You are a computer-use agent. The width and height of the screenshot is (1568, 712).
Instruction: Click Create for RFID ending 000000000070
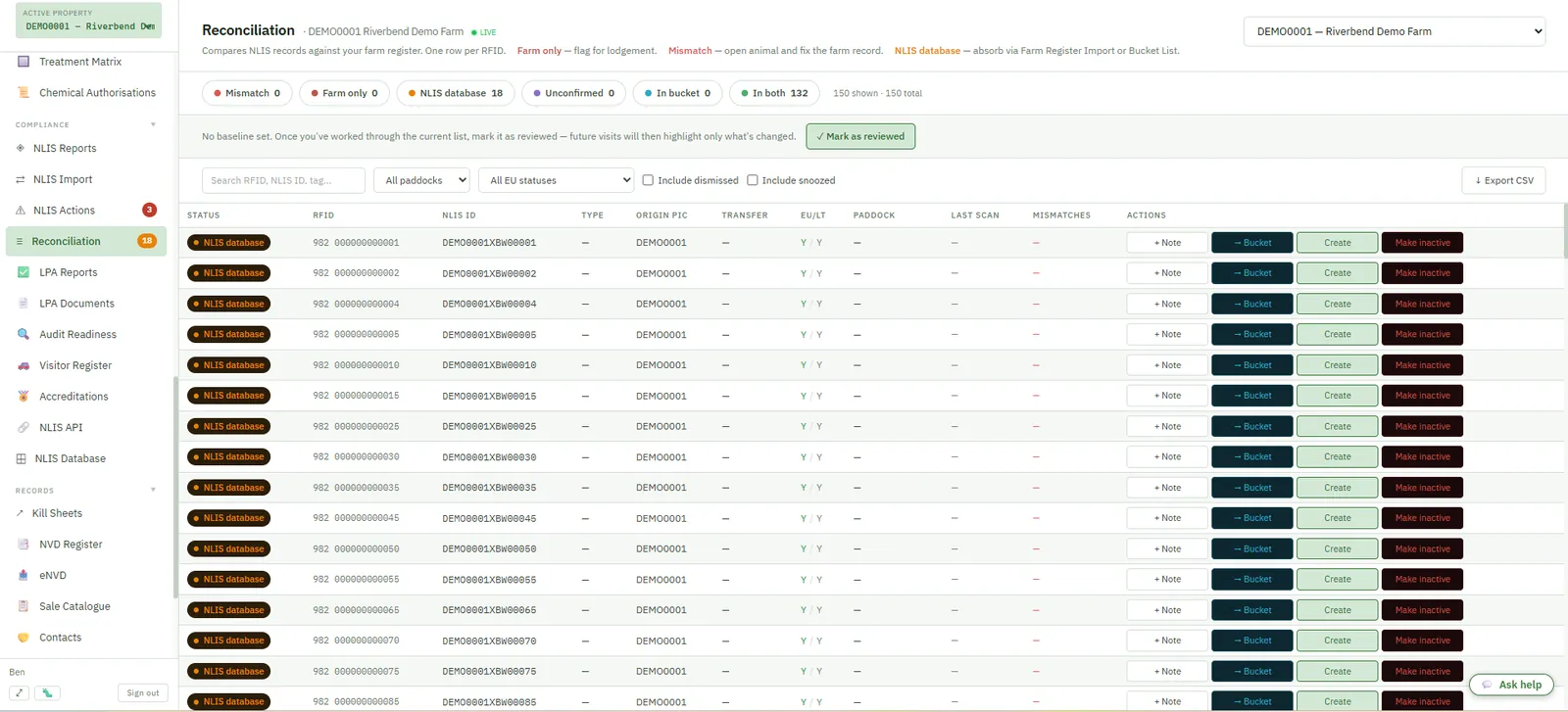tap(1338, 641)
